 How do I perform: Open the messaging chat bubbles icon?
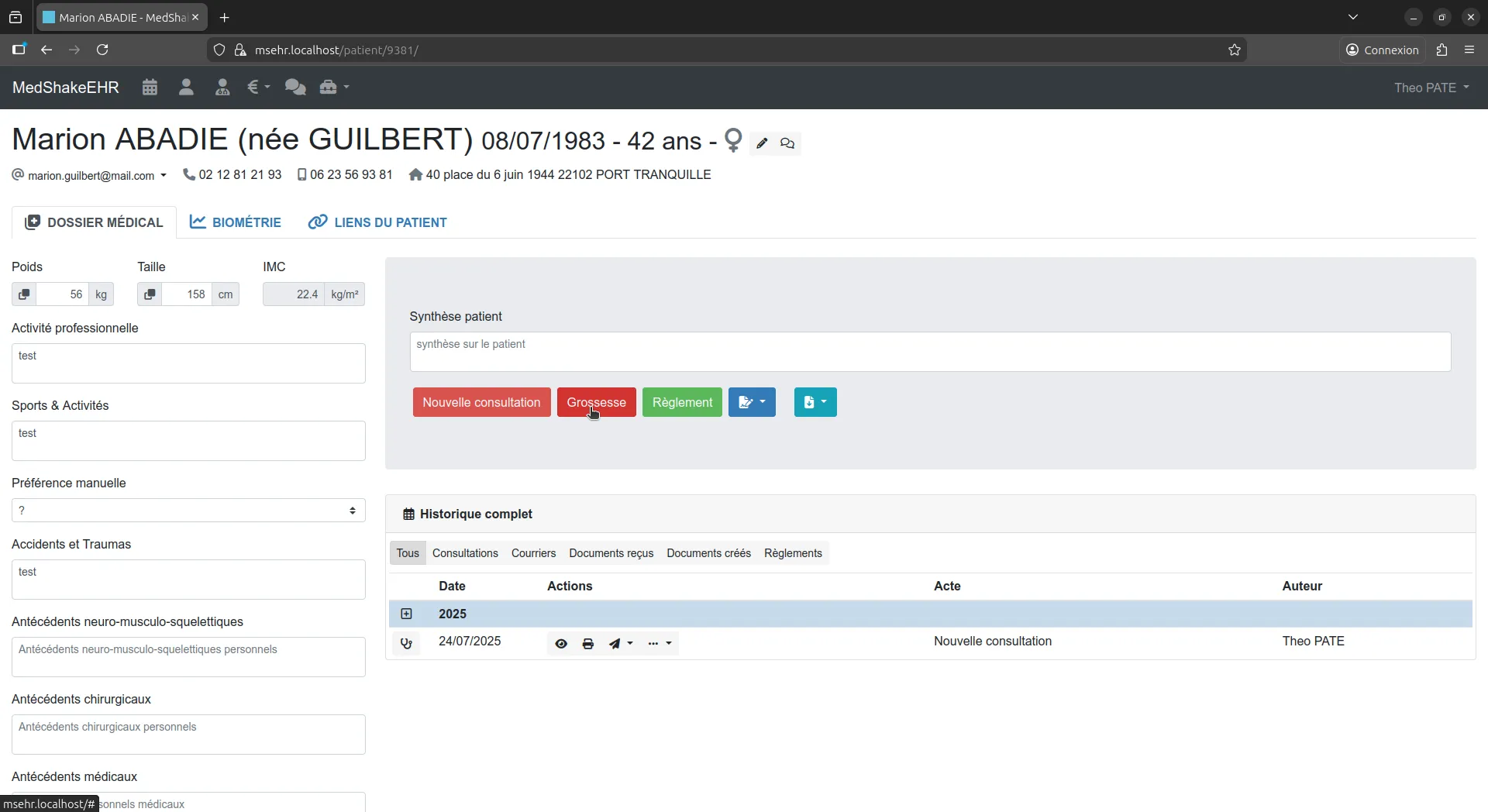point(294,88)
